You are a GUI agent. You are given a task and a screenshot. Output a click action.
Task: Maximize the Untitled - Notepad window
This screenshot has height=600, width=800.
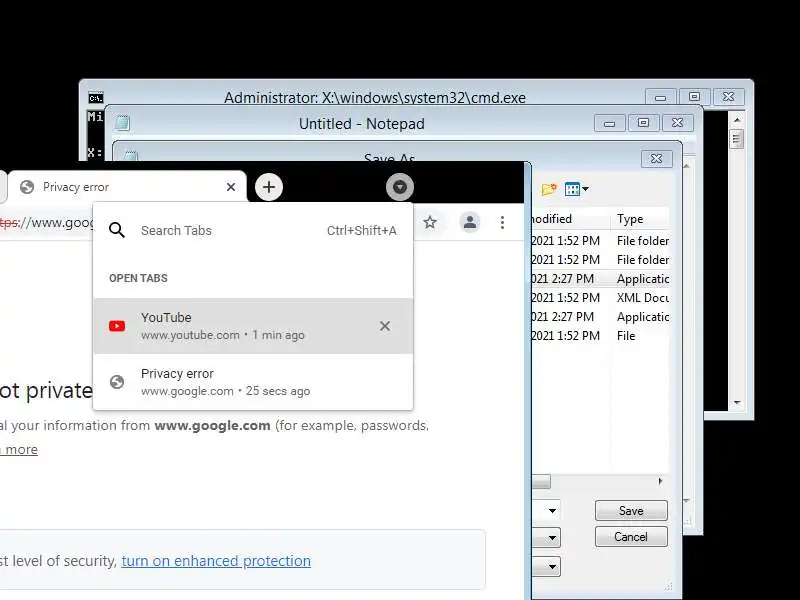[643, 123]
